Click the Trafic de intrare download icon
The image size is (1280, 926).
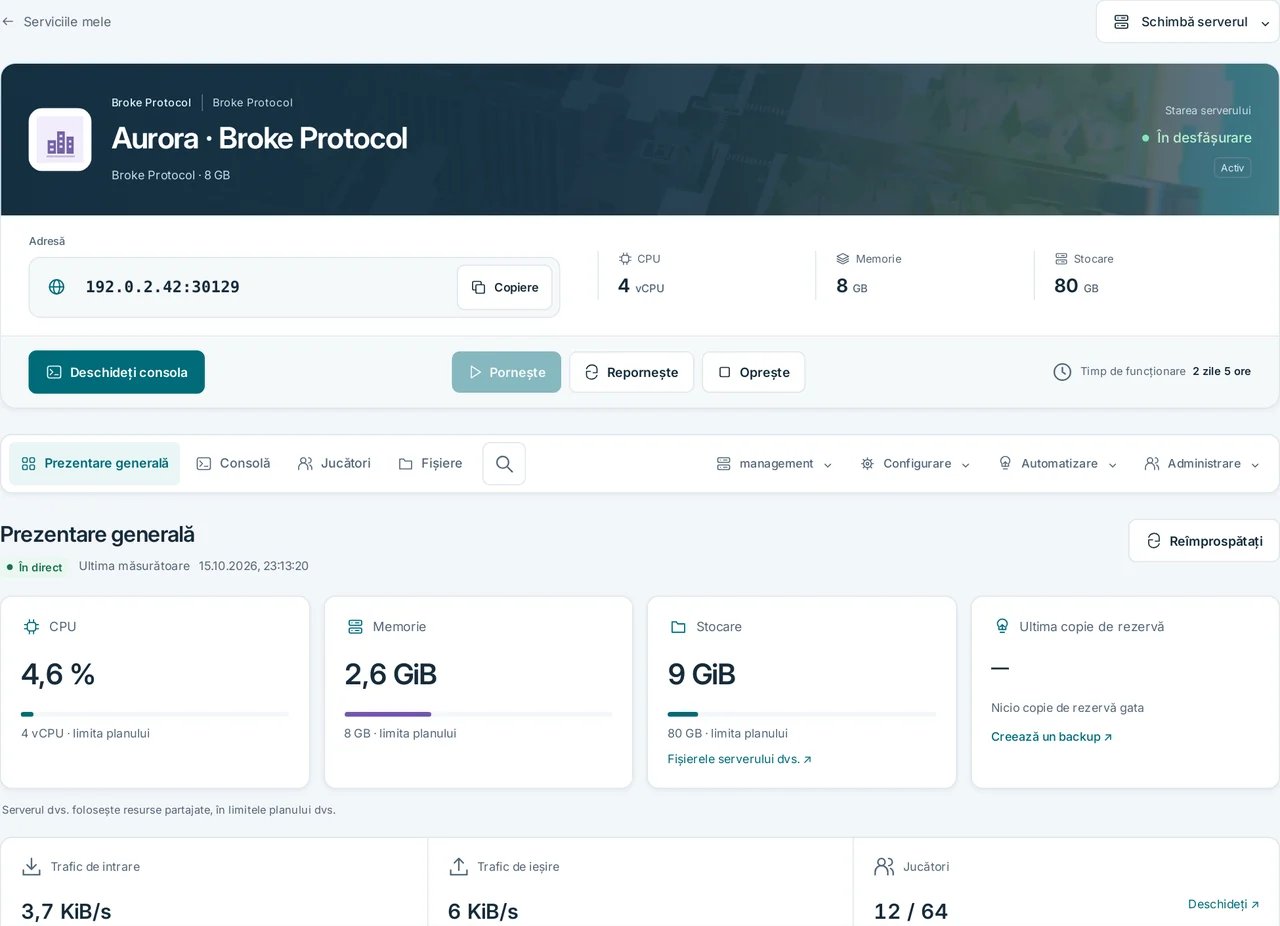tap(32, 867)
